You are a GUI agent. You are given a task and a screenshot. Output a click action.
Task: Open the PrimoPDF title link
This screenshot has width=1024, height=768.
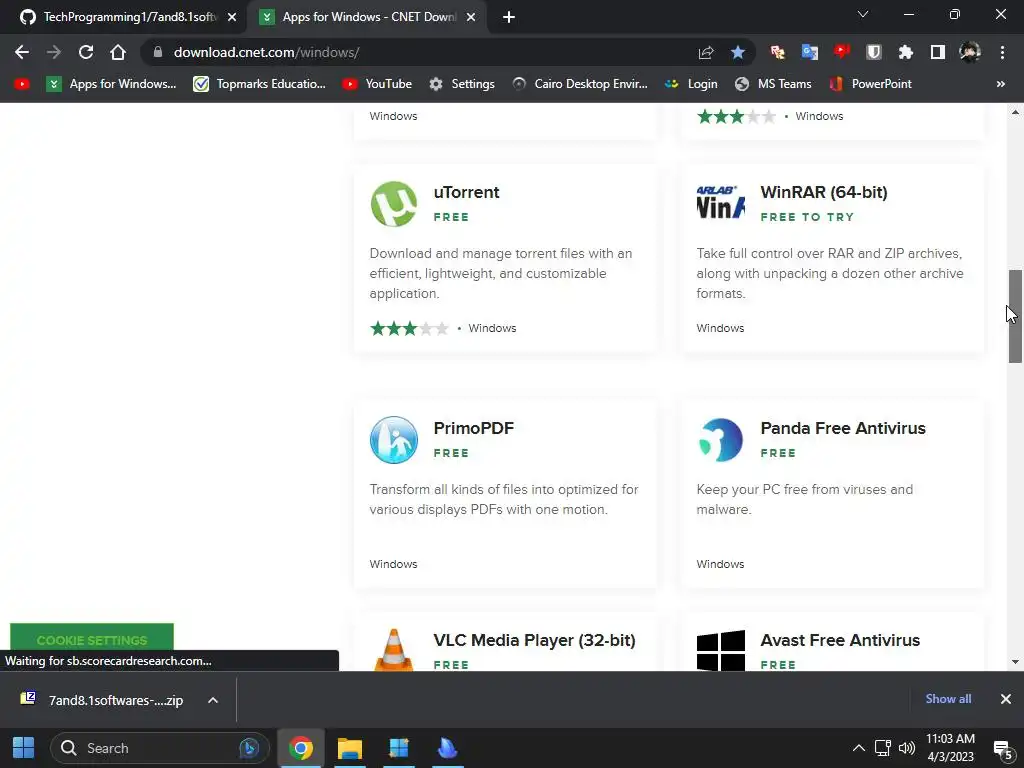coord(473,428)
